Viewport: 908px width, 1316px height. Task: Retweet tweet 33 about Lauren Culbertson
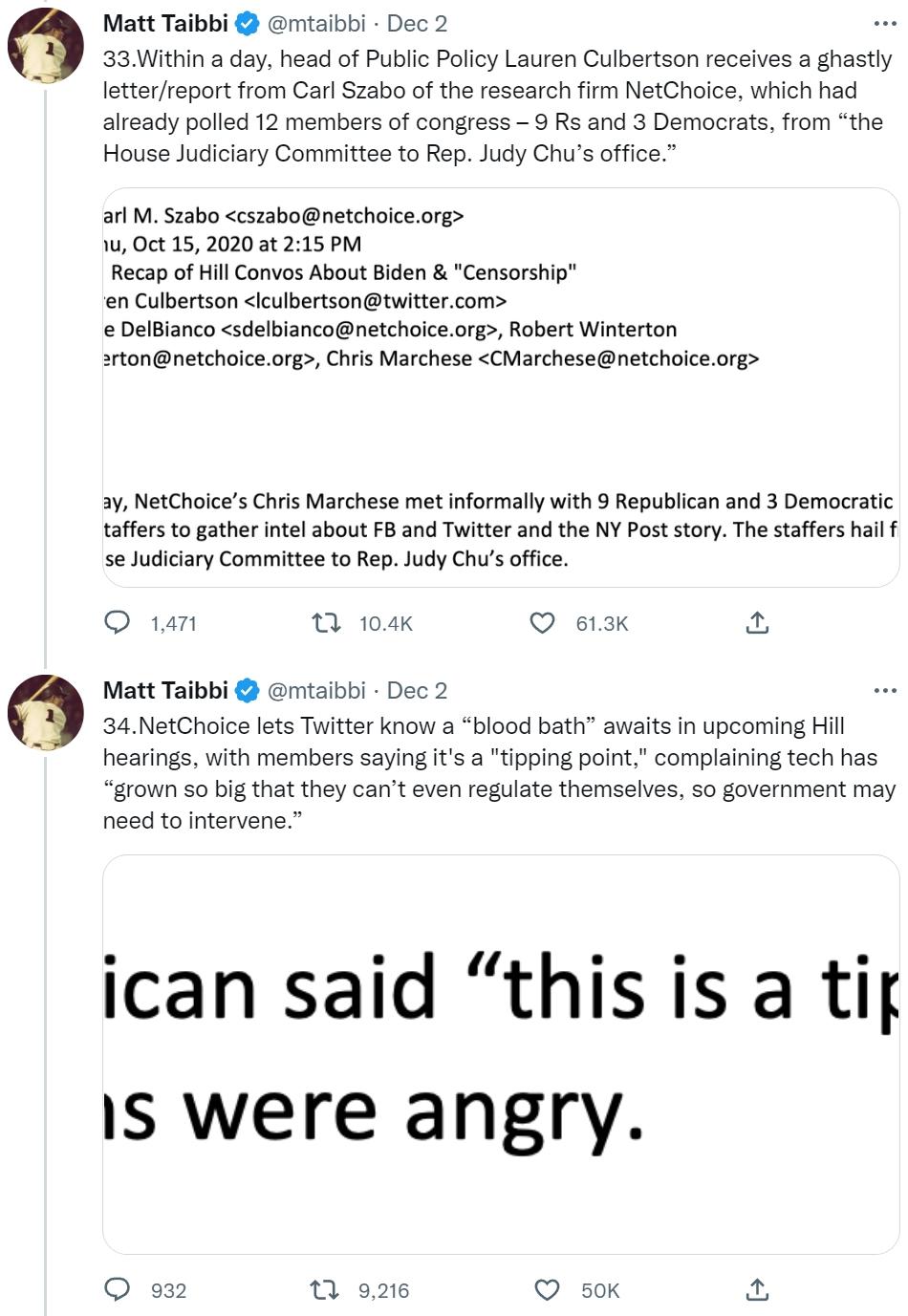328,623
